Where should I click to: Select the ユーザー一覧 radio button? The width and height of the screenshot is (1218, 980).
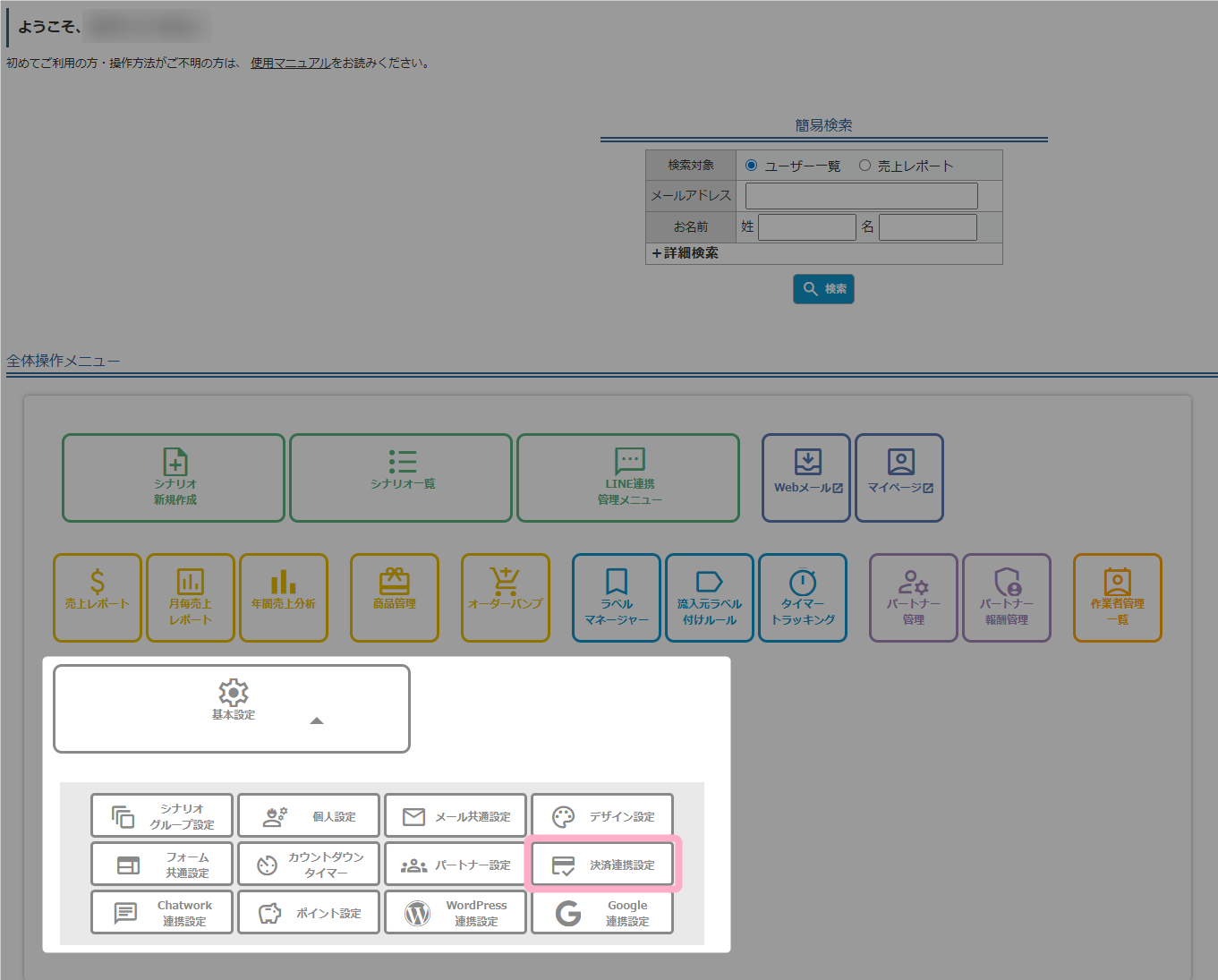click(x=752, y=166)
